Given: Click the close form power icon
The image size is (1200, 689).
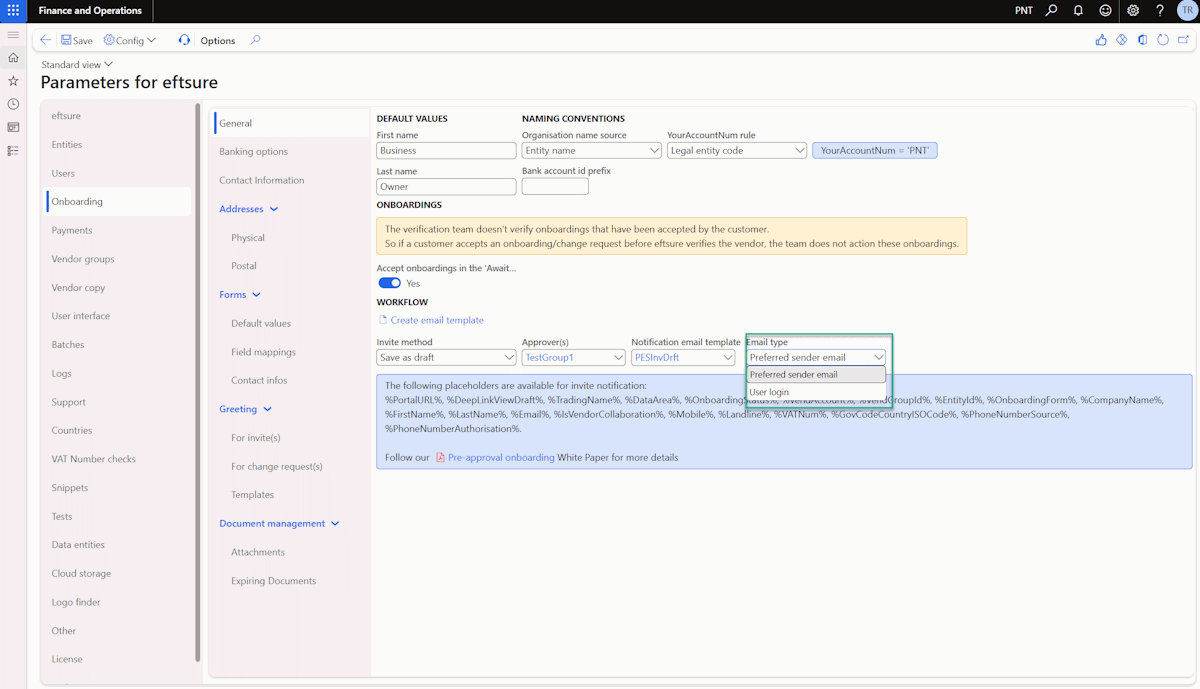Looking at the screenshot, I should (x=1184, y=40).
